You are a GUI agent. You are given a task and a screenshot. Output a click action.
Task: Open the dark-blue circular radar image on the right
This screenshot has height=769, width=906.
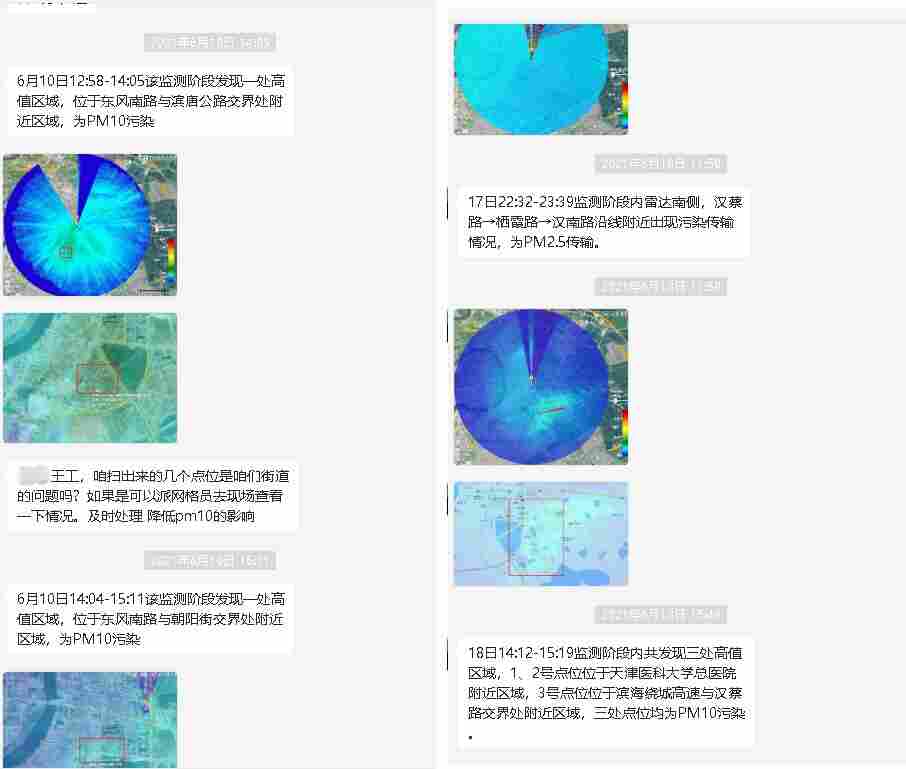[x=540, y=385]
